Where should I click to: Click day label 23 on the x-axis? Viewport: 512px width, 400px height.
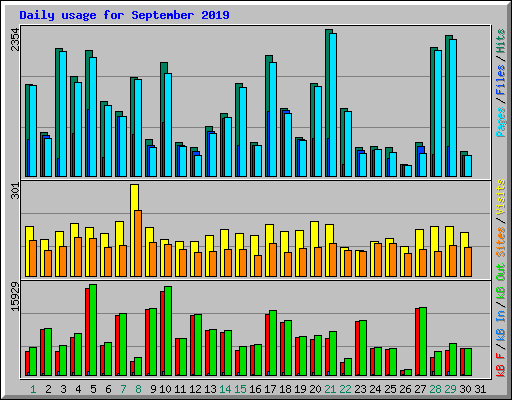click(360, 389)
